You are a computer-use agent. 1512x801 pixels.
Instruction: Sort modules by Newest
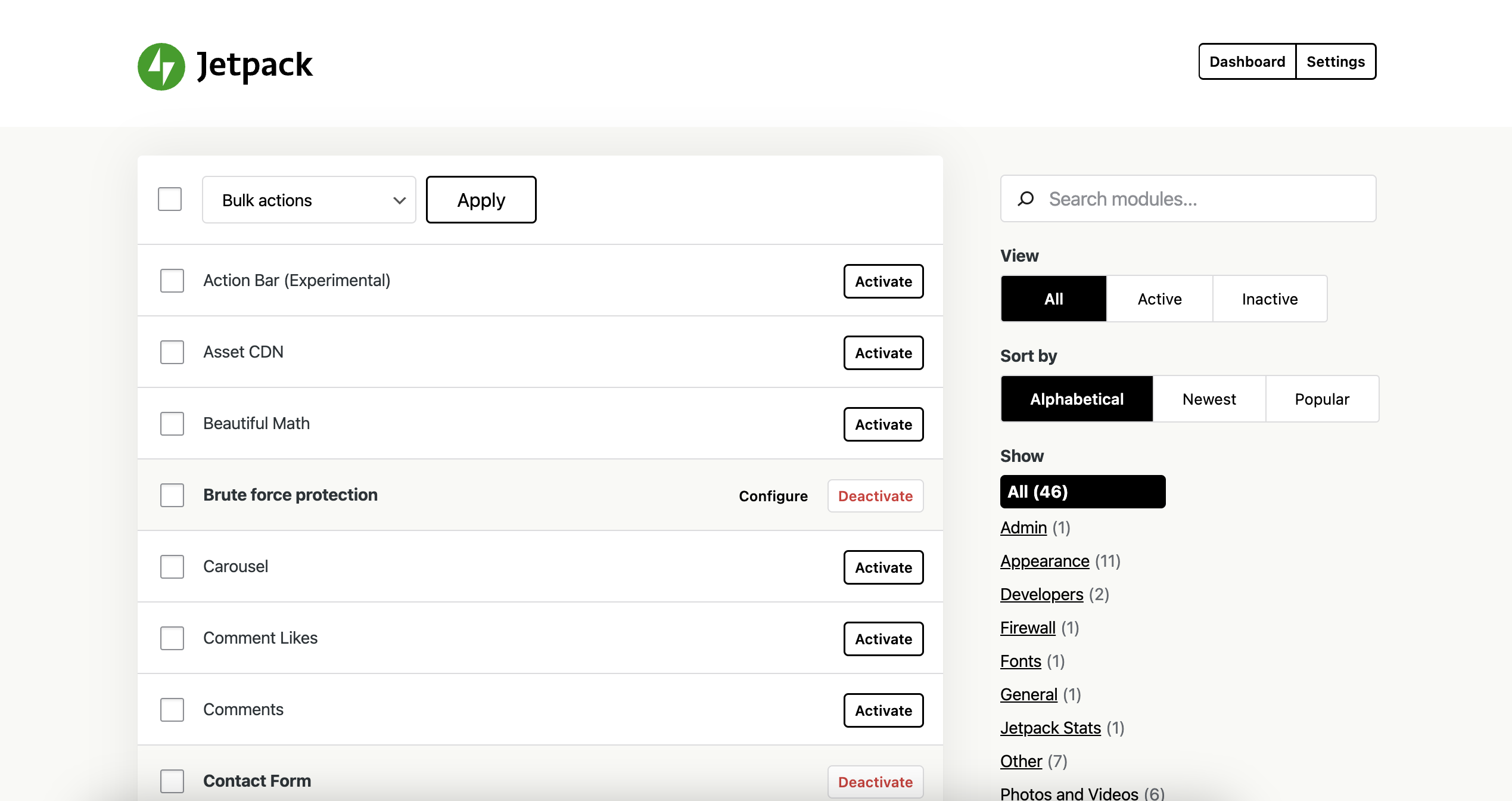click(1209, 399)
